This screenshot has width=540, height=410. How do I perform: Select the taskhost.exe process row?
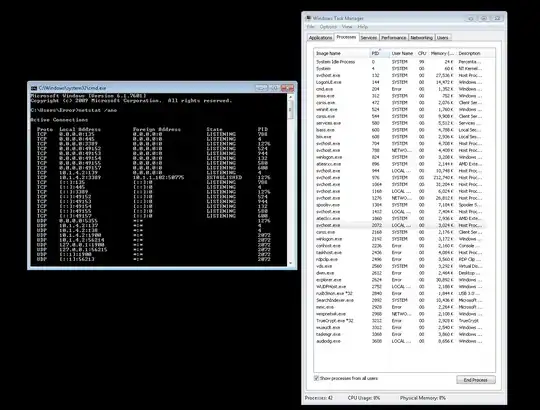(x=399, y=252)
